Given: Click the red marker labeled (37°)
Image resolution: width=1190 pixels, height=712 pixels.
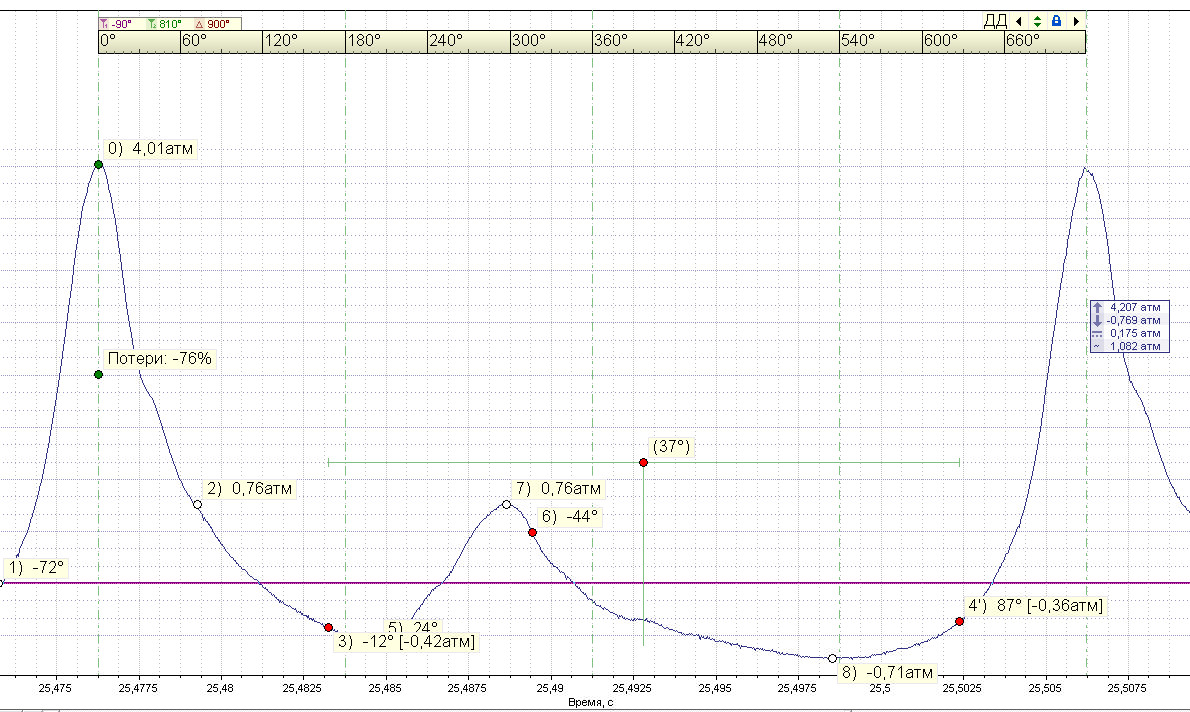Looking at the screenshot, I should click(644, 462).
